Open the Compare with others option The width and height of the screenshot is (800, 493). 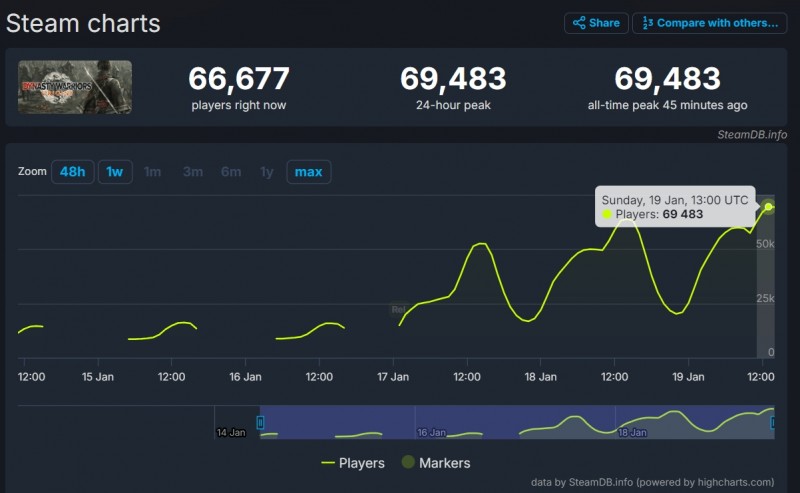tap(709, 23)
